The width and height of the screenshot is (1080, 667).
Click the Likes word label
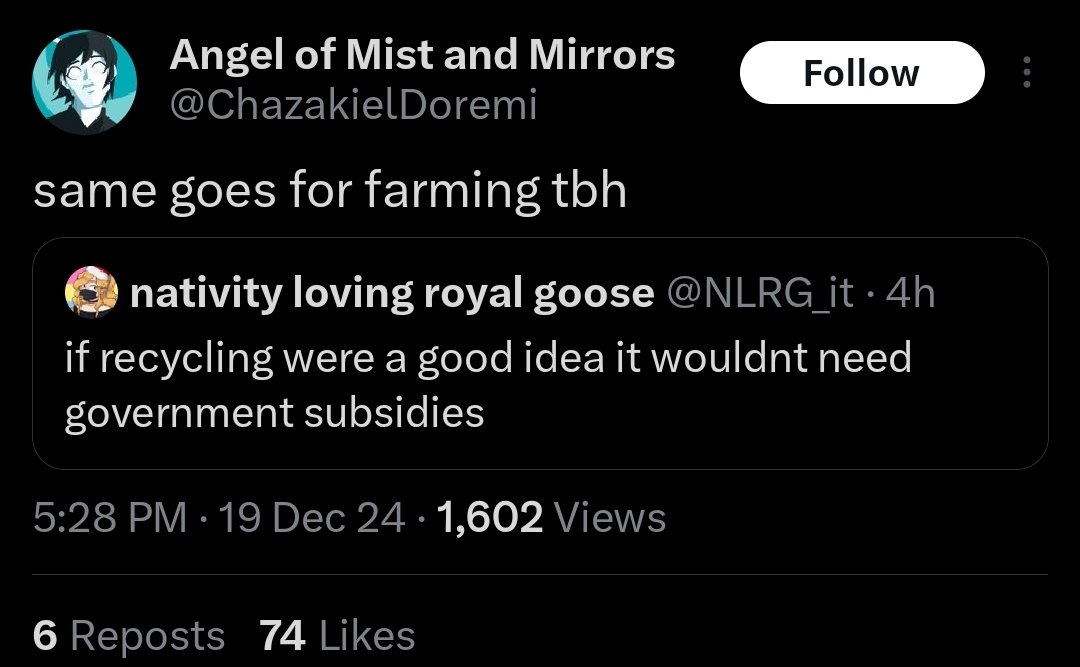[x=367, y=635]
